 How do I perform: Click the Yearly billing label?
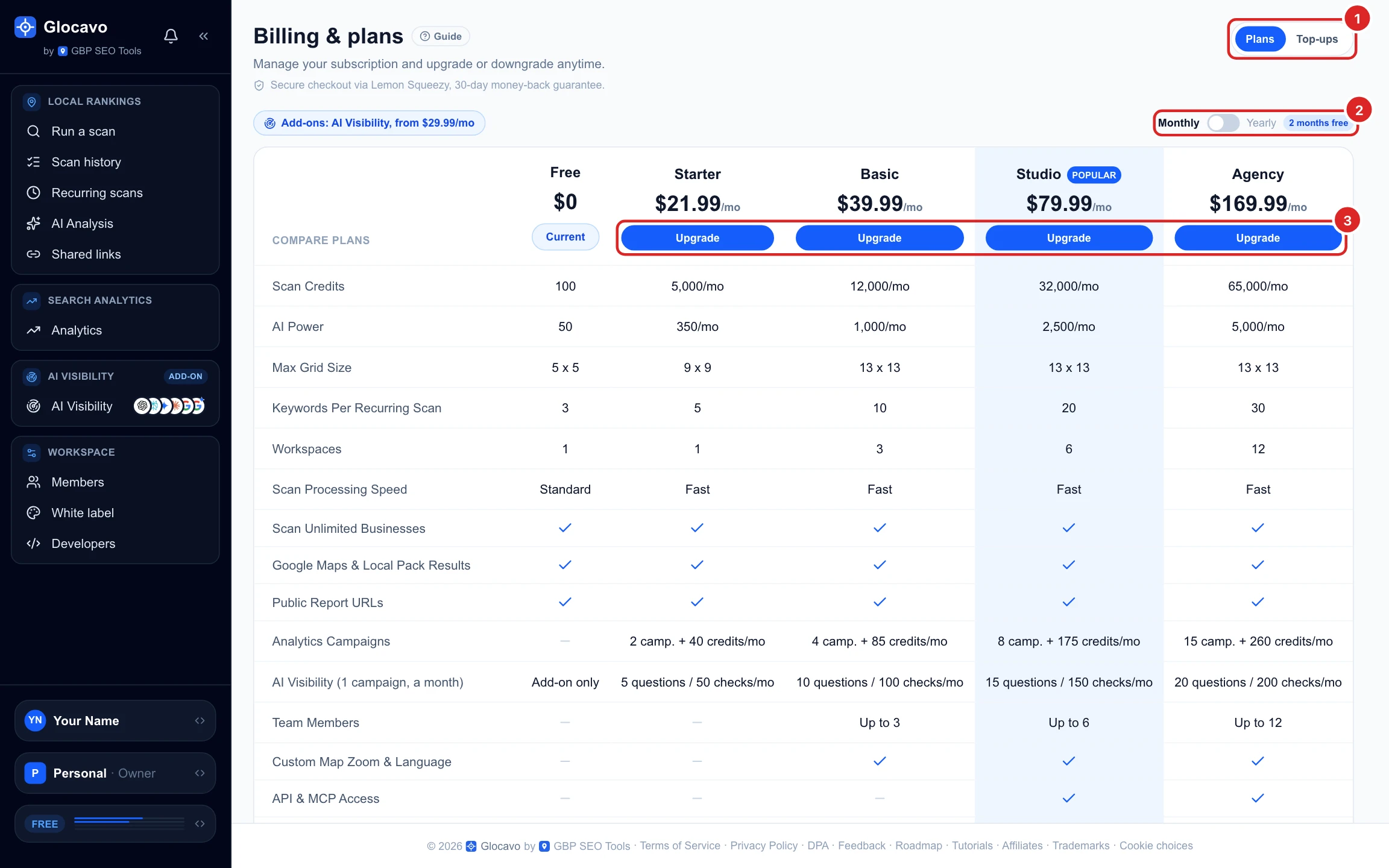coord(1261,123)
